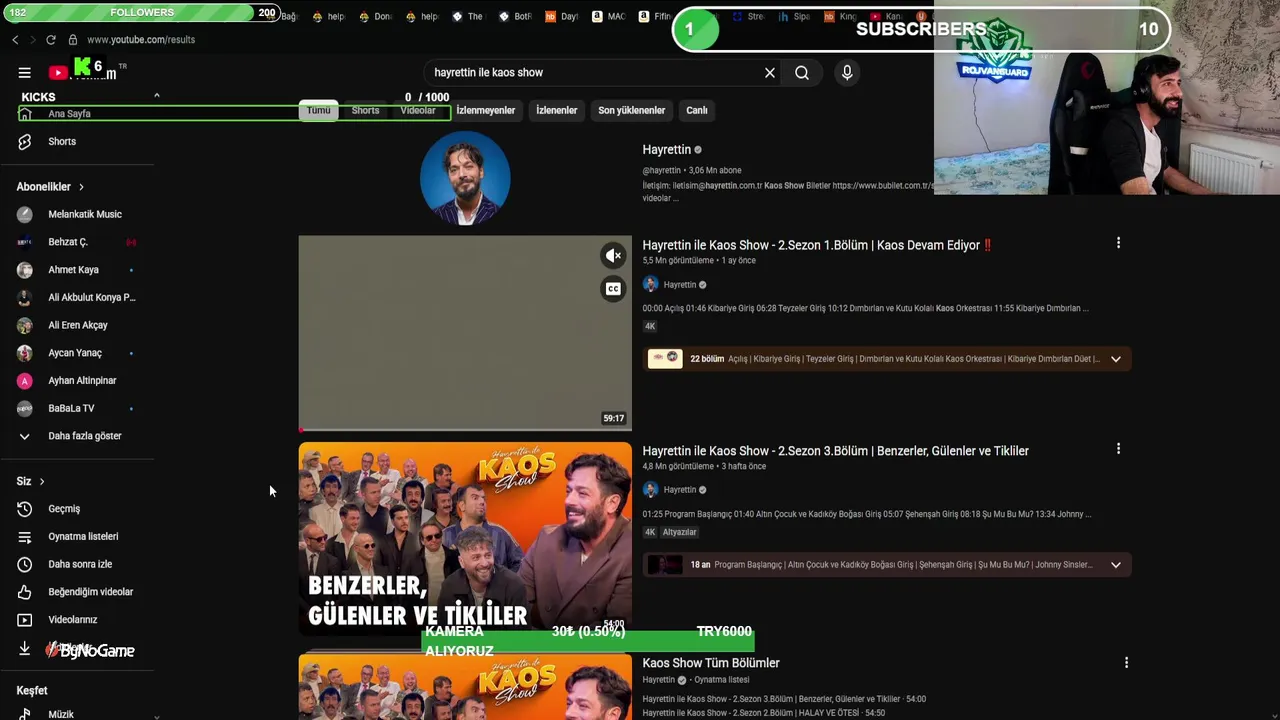Select Son yüklenenler filter chip

(x=631, y=110)
